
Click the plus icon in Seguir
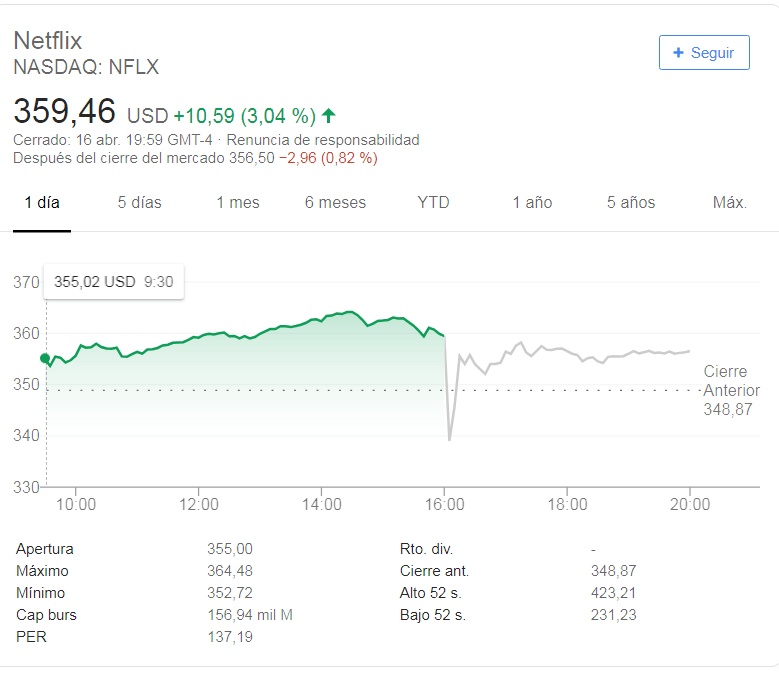(678, 53)
